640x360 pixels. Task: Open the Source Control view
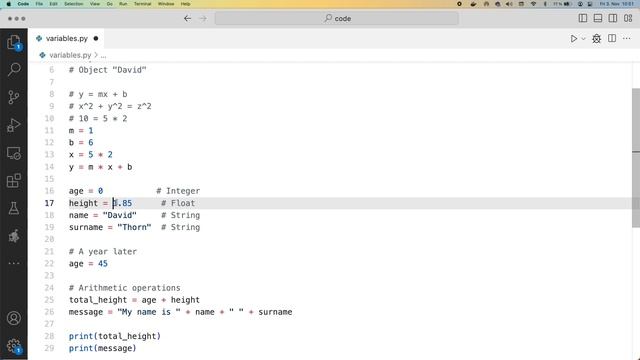pyautogui.click(x=14, y=97)
